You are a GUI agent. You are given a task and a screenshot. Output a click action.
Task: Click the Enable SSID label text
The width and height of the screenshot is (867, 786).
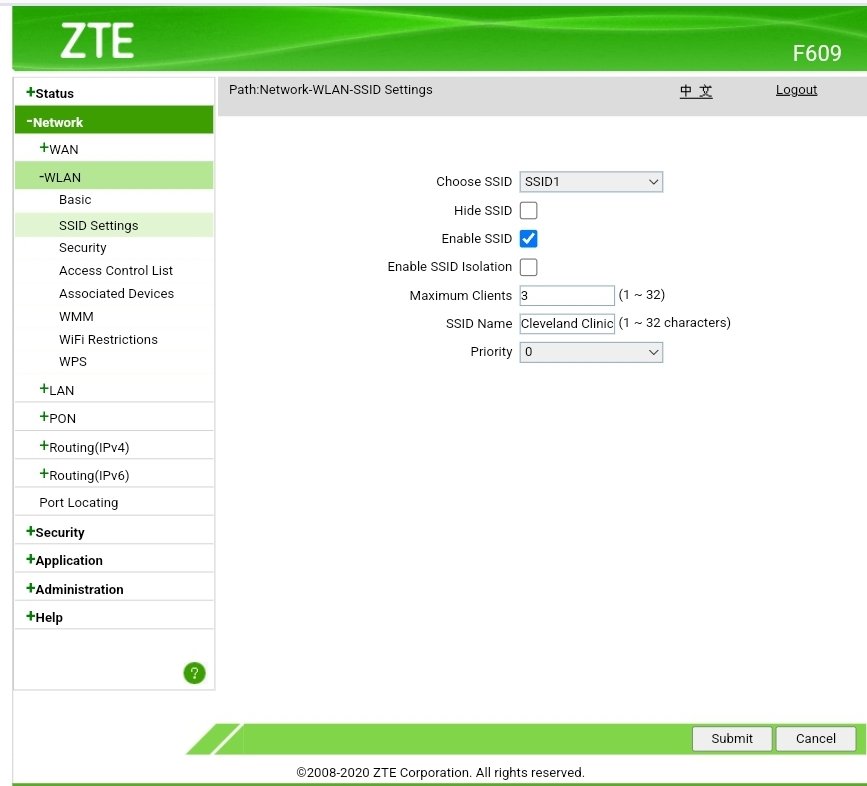tap(477, 238)
